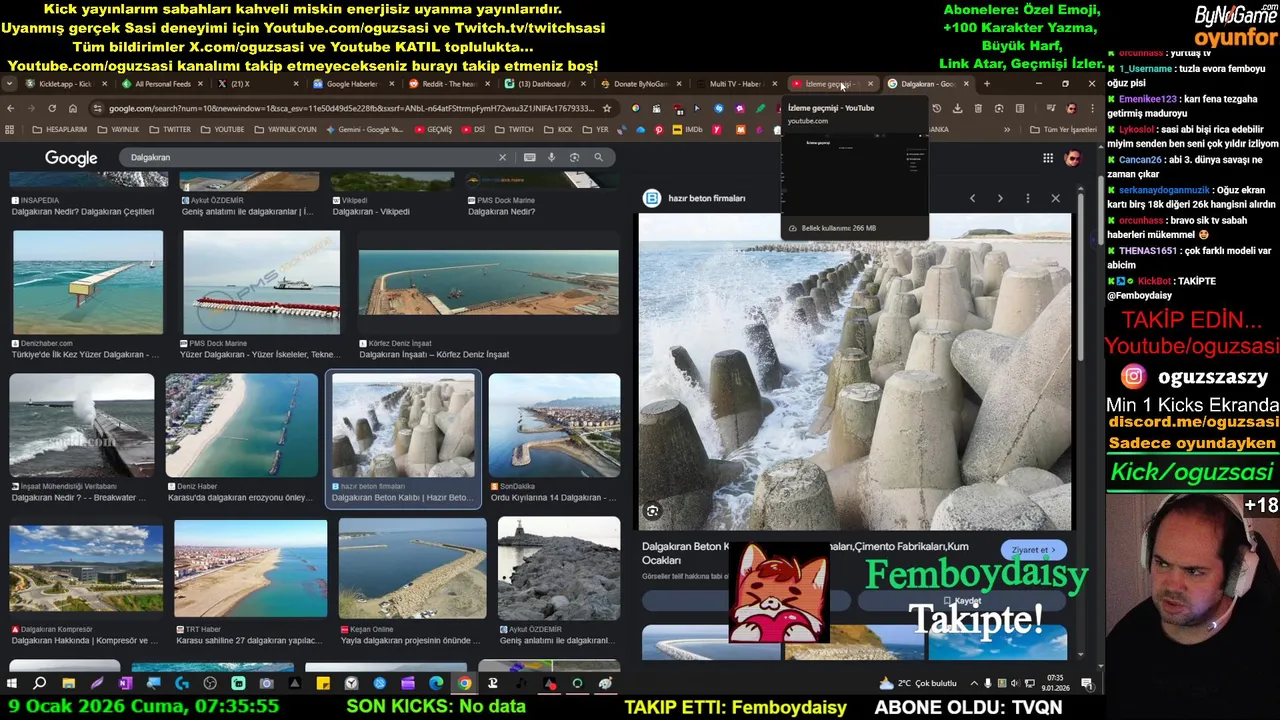Viewport: 1280px width, 720px height.
Task: Click the Kaydet save button
Action: 964,601
